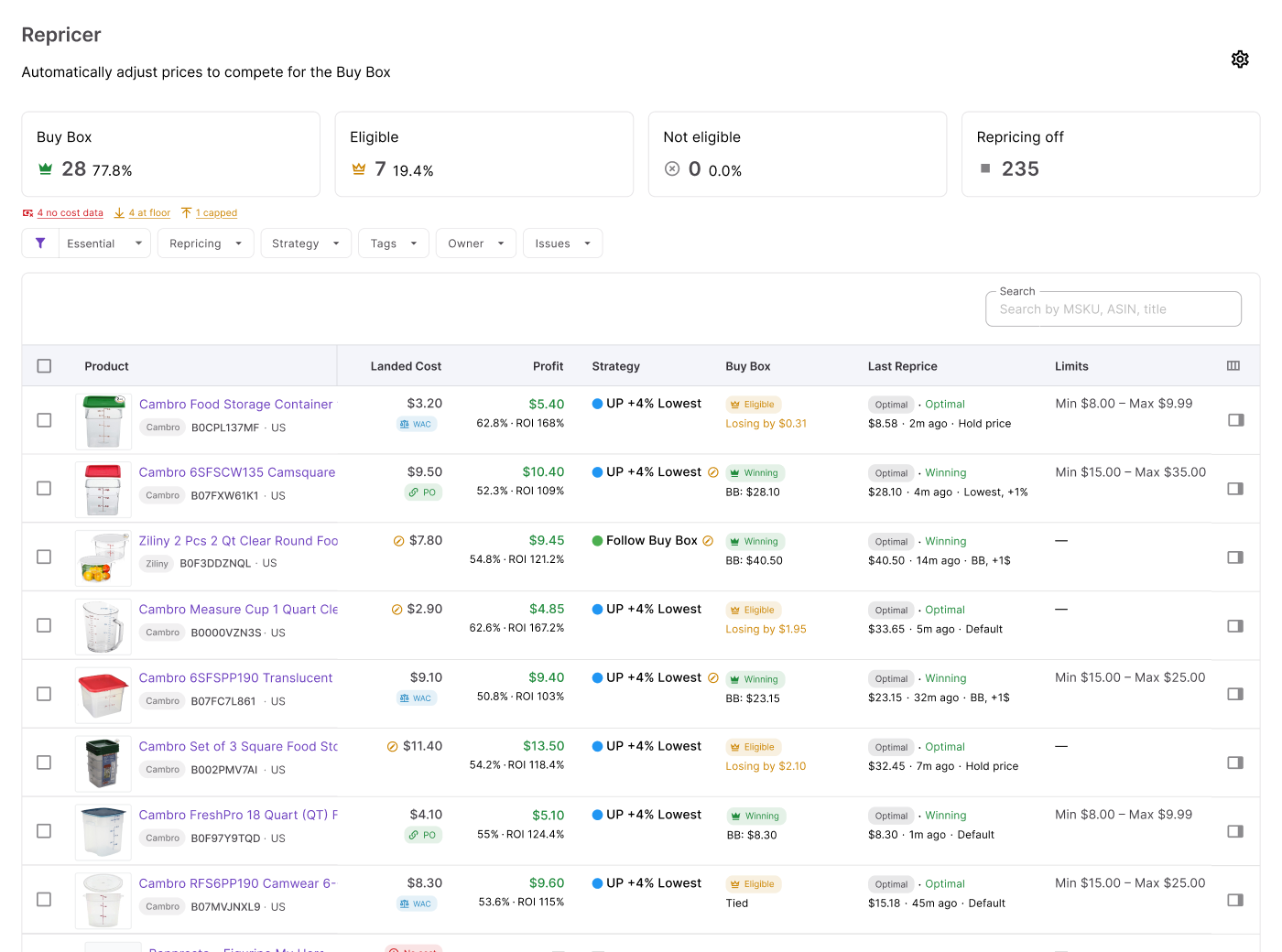
Task: Check the Cambro RFS6PP190 Camwear row
Action: 44,900
